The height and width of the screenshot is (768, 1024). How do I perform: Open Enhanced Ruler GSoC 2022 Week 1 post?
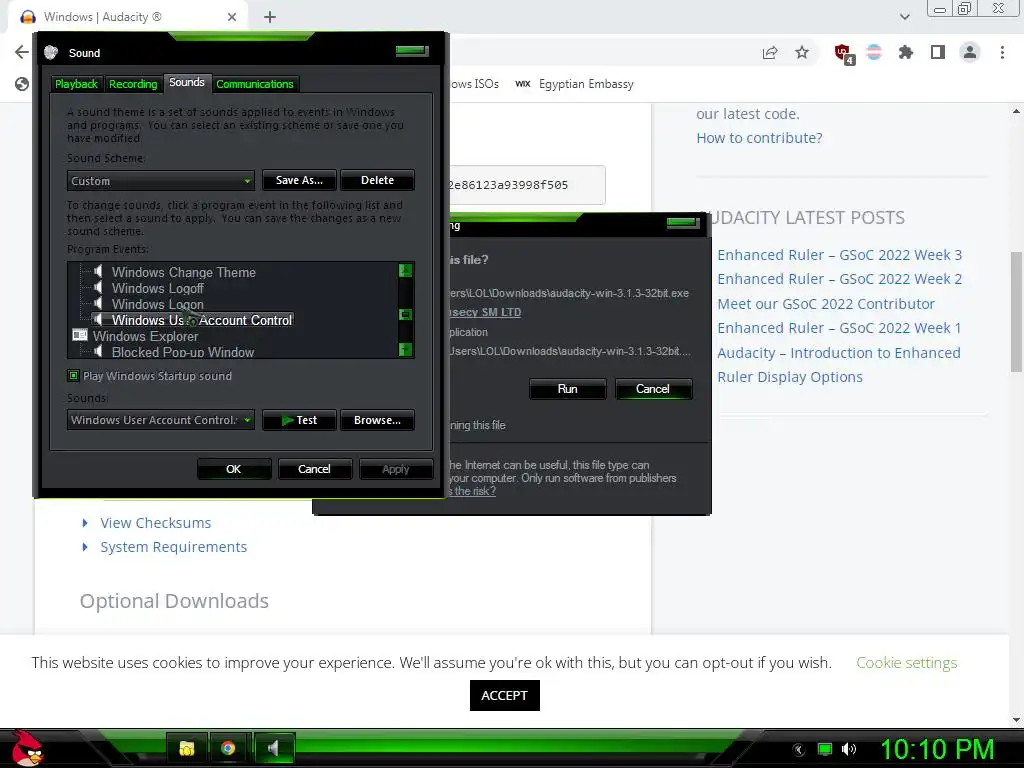(839, 328)
